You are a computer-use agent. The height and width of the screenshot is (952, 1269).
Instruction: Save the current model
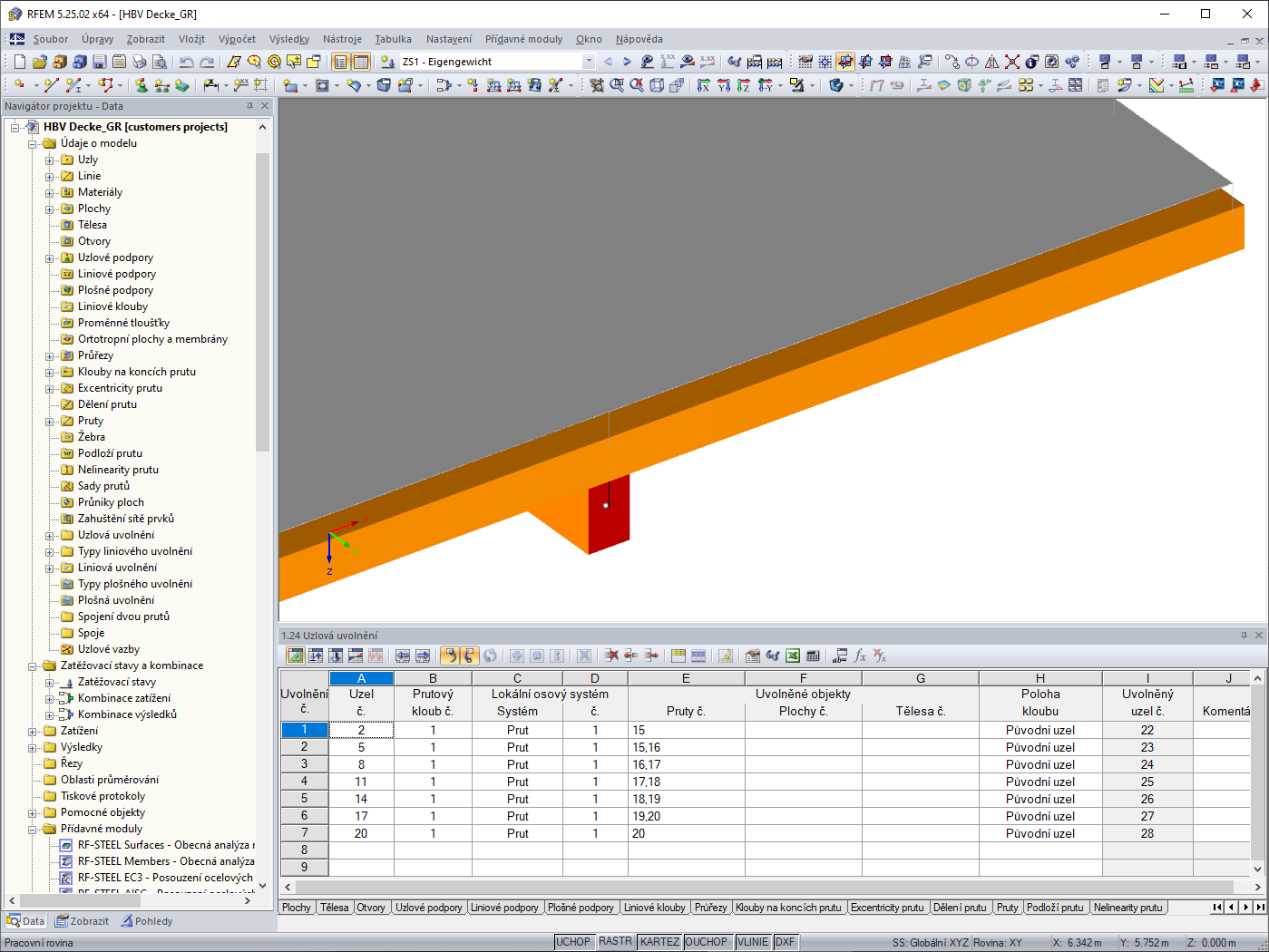(100, 62)
